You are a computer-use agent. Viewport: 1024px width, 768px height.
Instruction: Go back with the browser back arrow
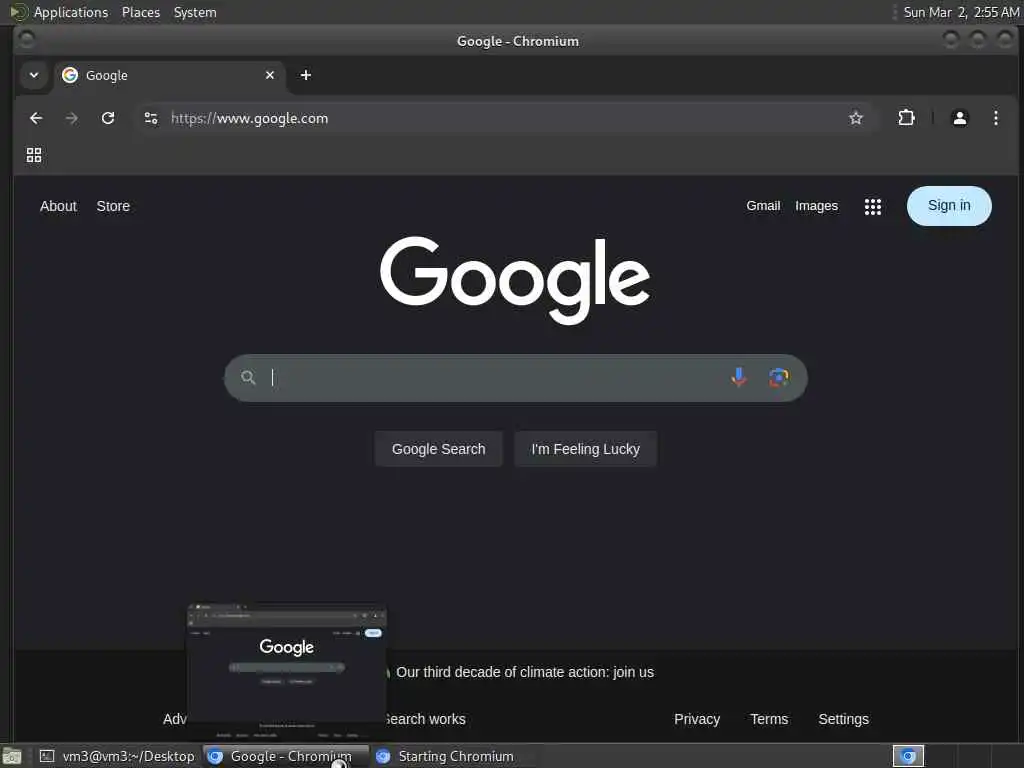pyautogui.click(x=36, y=118)
